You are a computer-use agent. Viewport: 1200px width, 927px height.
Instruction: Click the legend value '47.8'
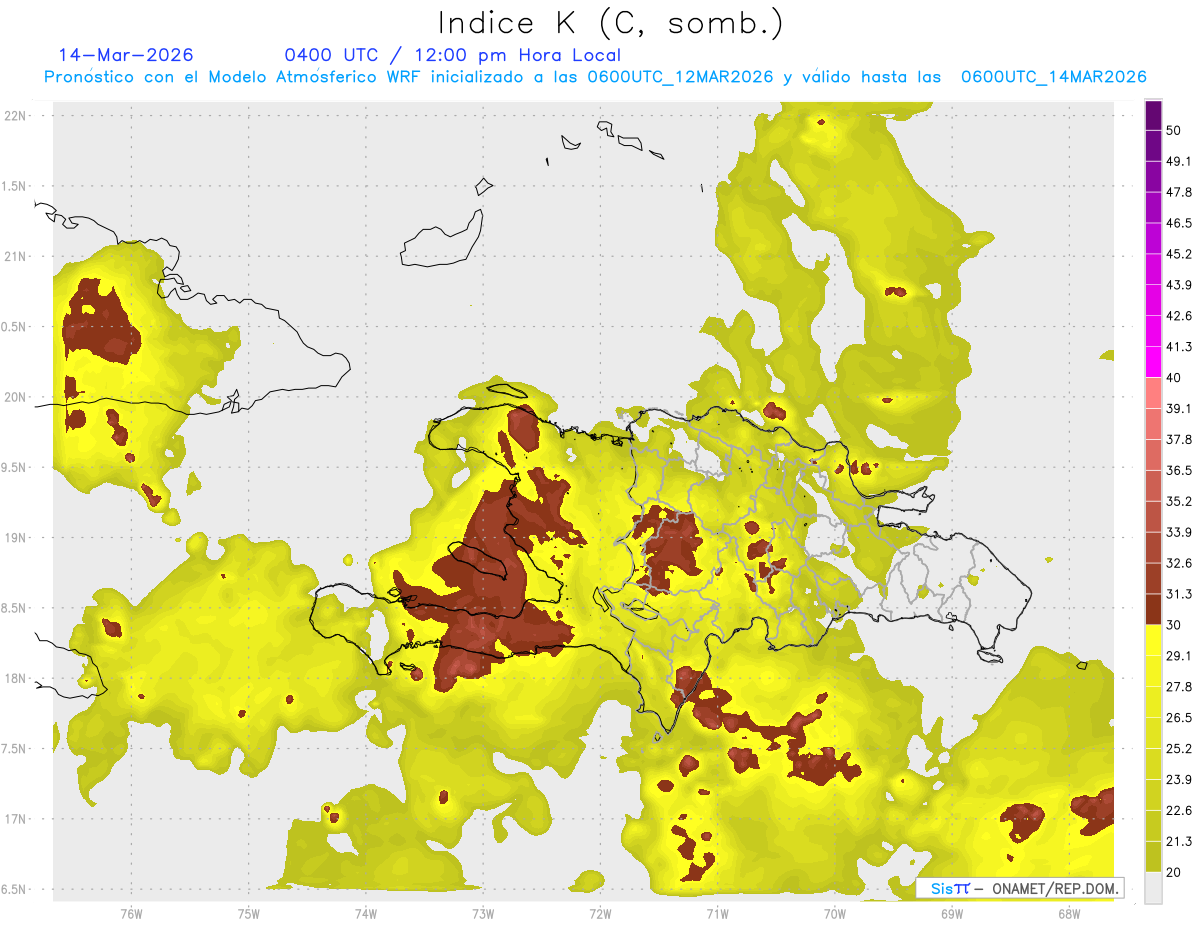[1179, 192]
